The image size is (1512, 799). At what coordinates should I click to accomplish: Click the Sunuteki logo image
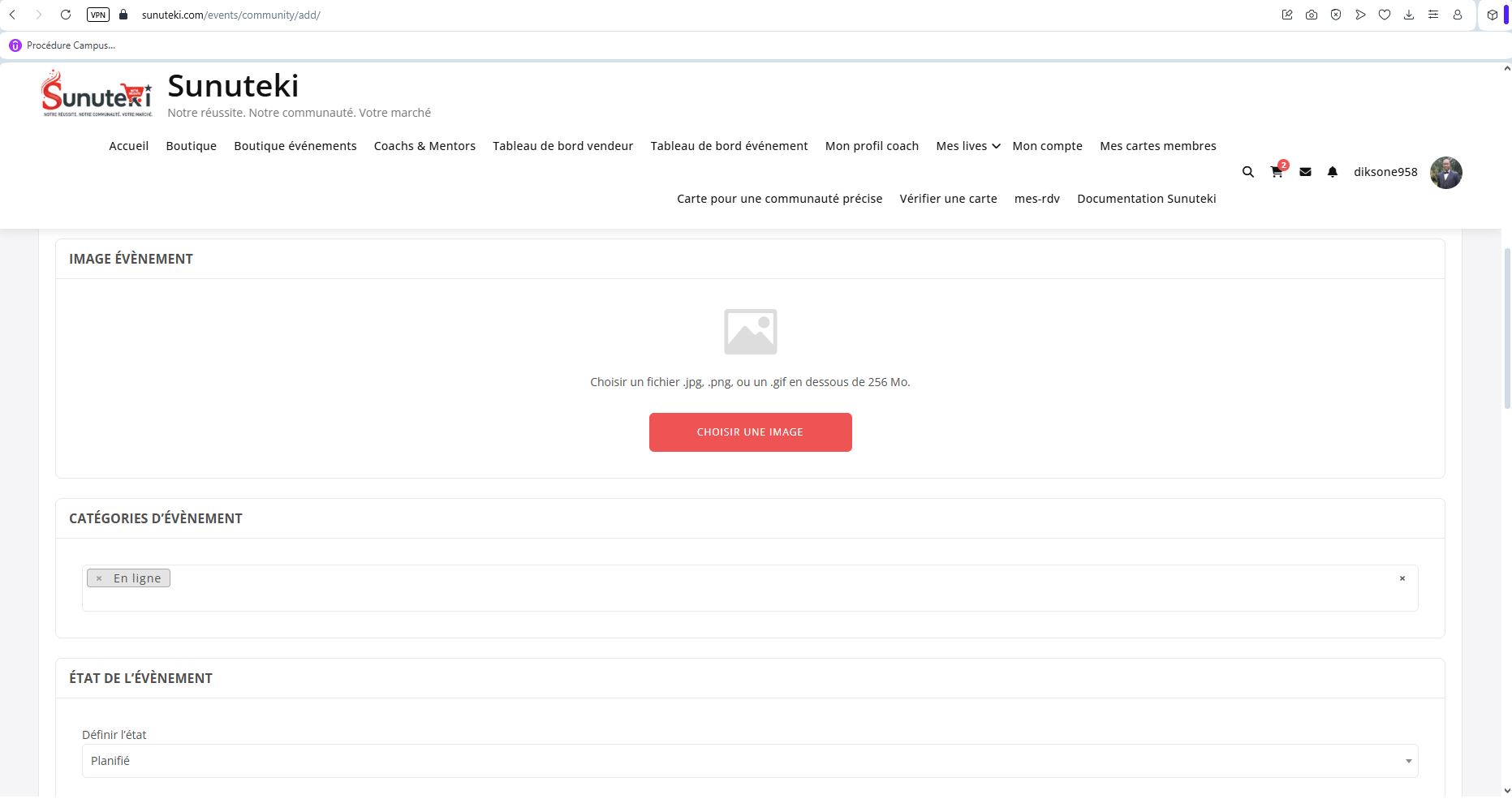[x=97, y=95]
